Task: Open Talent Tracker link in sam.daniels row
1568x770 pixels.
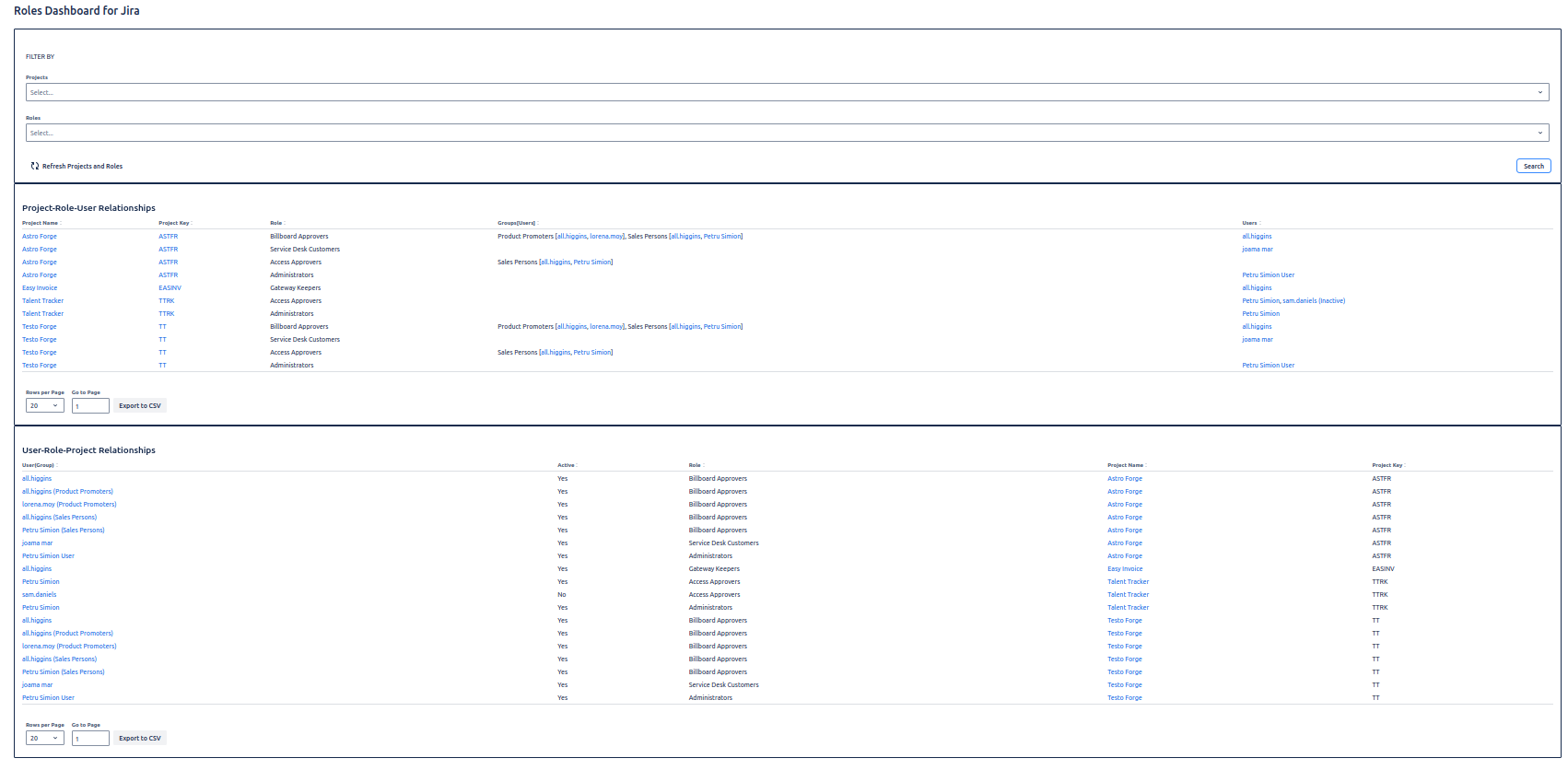Action: [x=1128, y=595]
